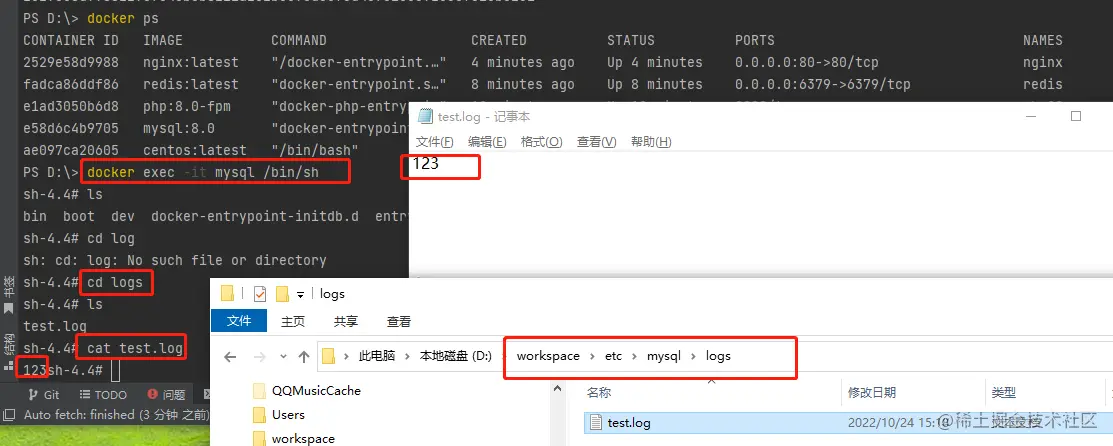Click mysql in the address breadcrumb
1113x446 pixels.
(x=664, y=356)
